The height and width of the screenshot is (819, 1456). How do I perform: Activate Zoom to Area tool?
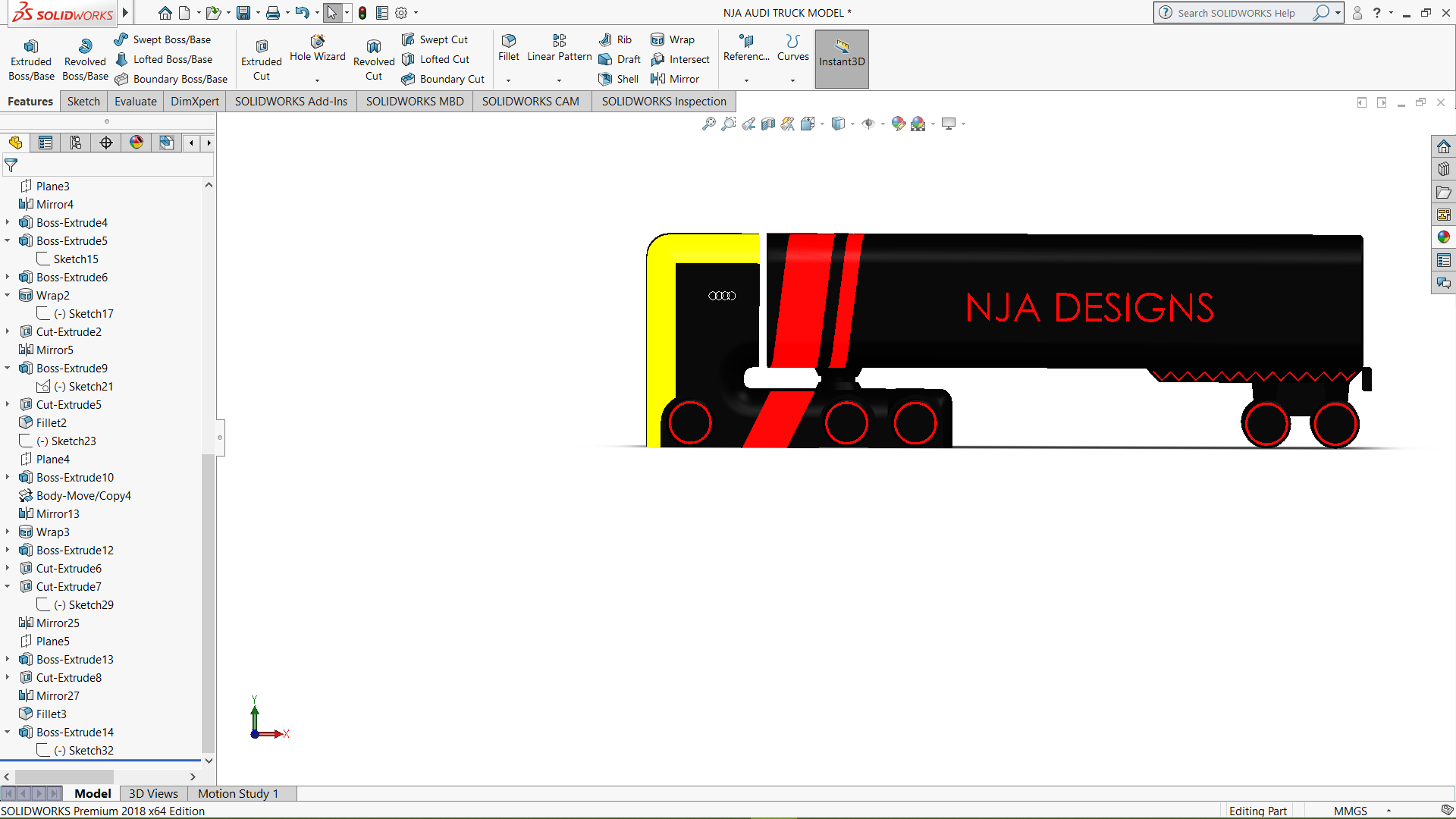tap(729, 124)
